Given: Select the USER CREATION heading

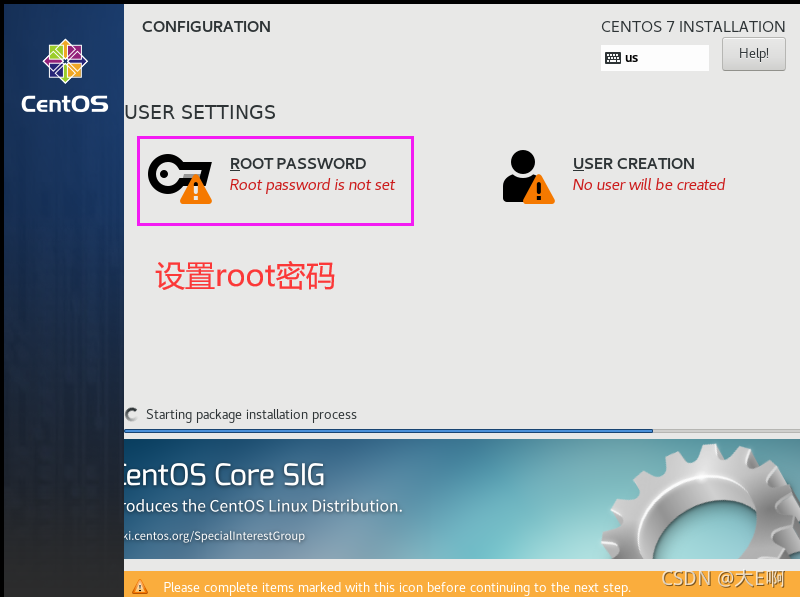Looking at the screenshot, I should point(633,164).
